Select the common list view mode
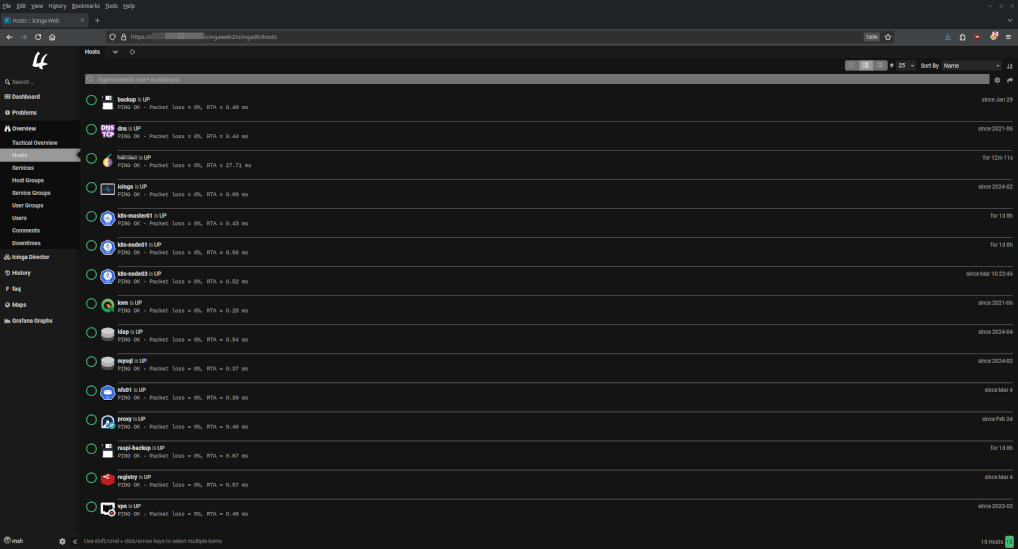The width and height of the screenshot is (1018, 549). click(x=866, y=65)
